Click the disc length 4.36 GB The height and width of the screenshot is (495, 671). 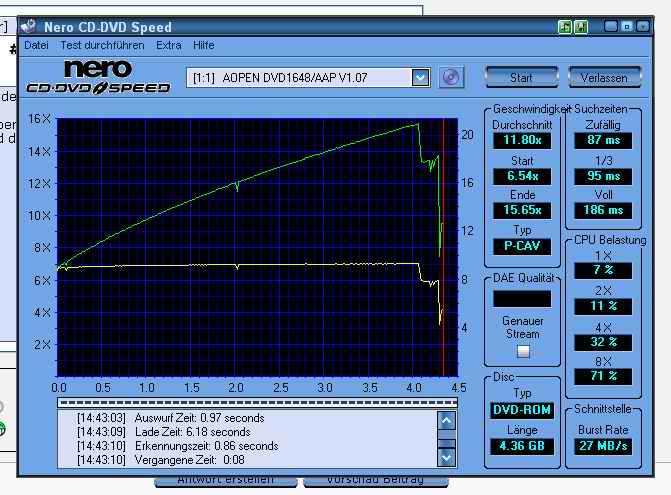tap(522, 446)
